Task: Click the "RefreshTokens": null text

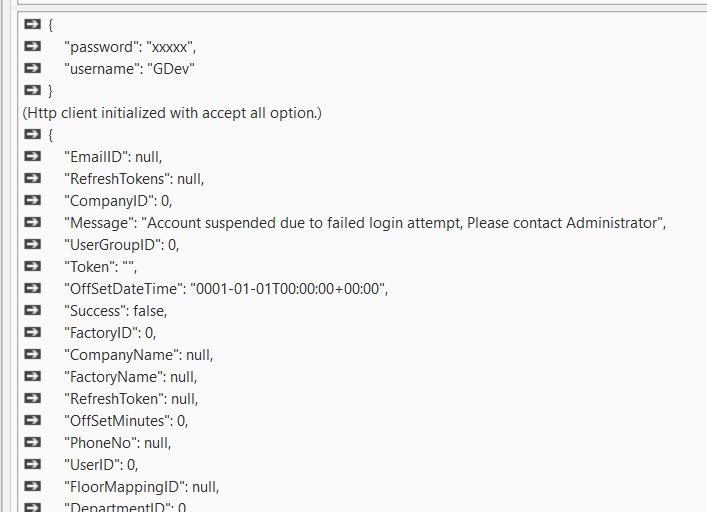Action: pos(134,179)
